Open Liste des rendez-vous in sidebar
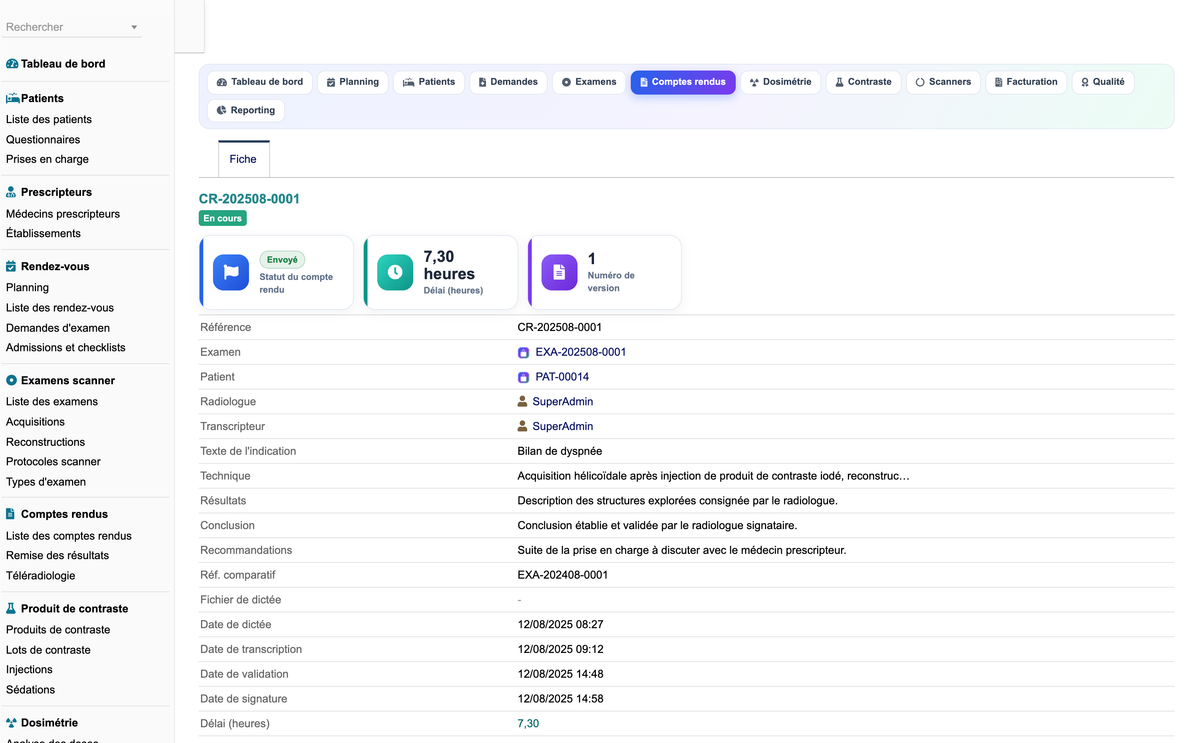1200x743 pixels. tap(60, 307)
